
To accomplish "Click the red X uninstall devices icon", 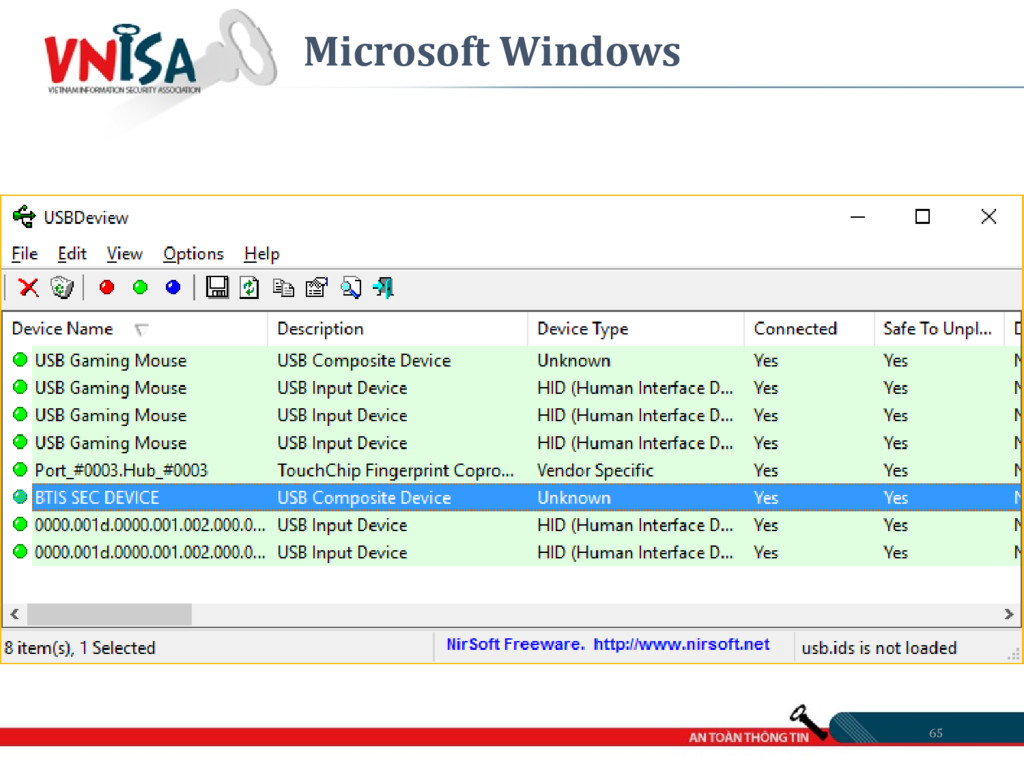I will [x=29, y=287].
